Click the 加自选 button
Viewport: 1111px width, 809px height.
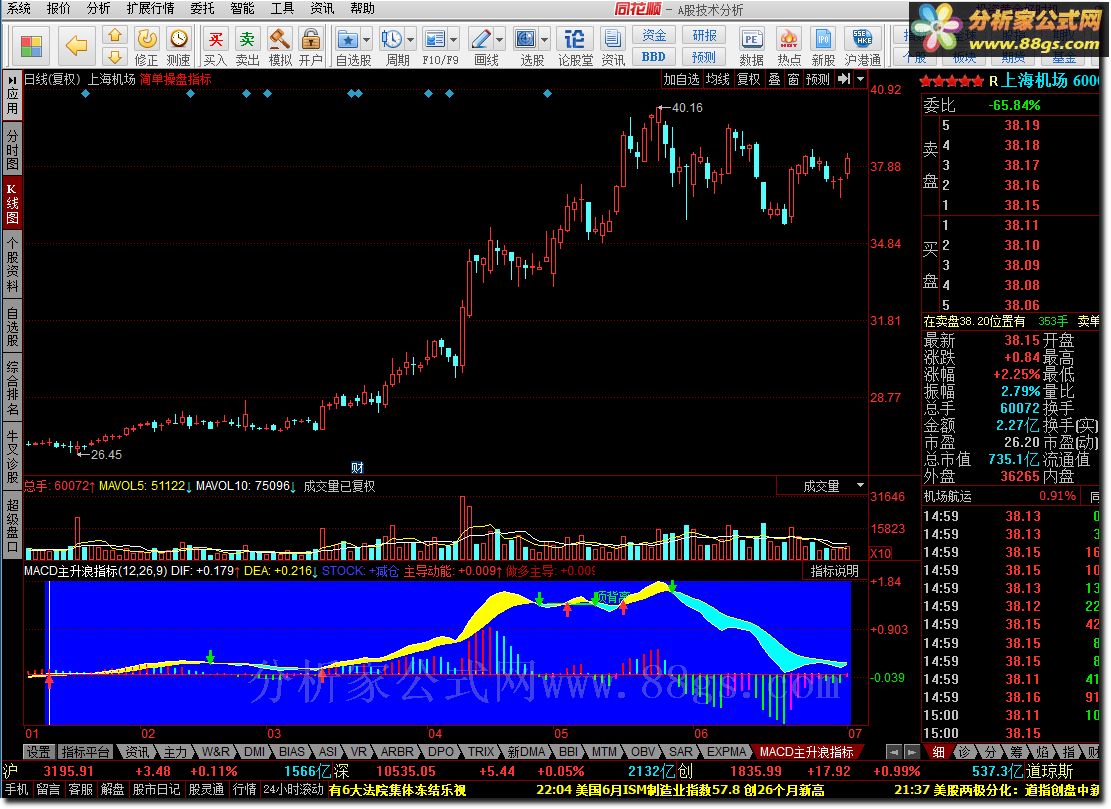682,79
